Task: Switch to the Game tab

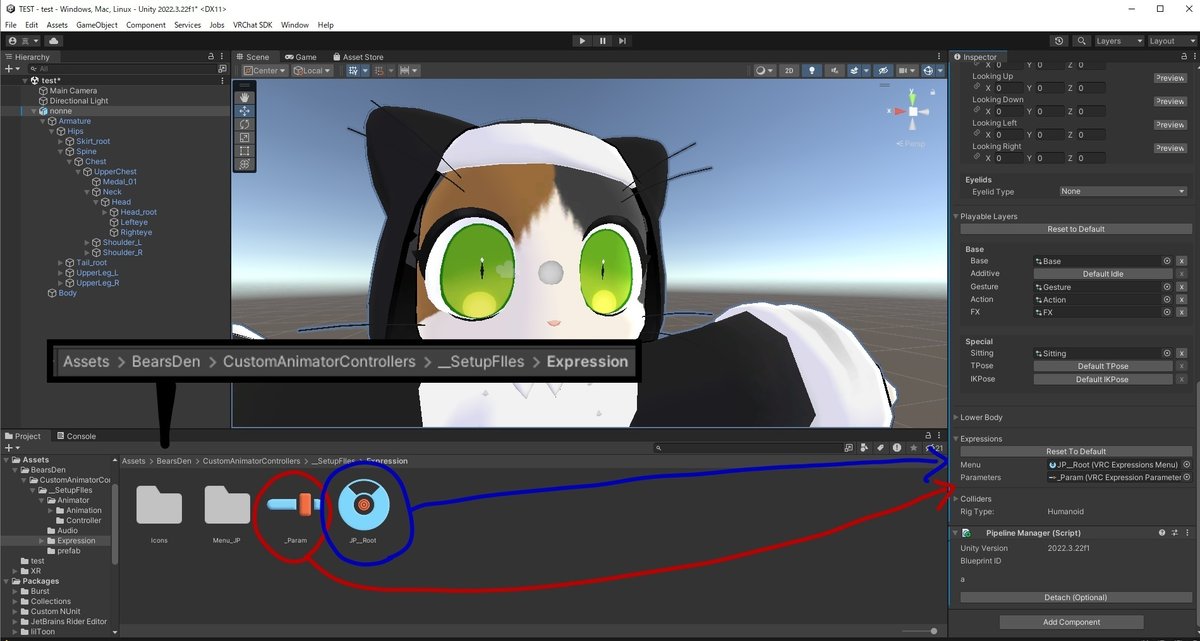Action: point(300,57)
